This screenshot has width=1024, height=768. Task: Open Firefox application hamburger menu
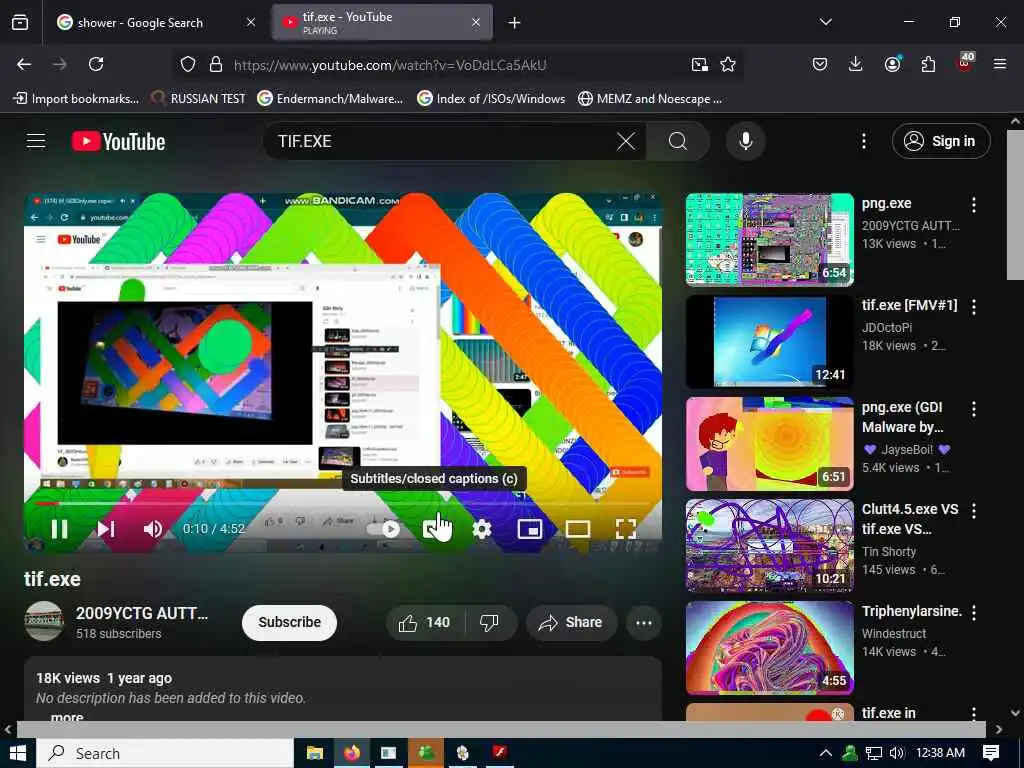[1000, 64]
